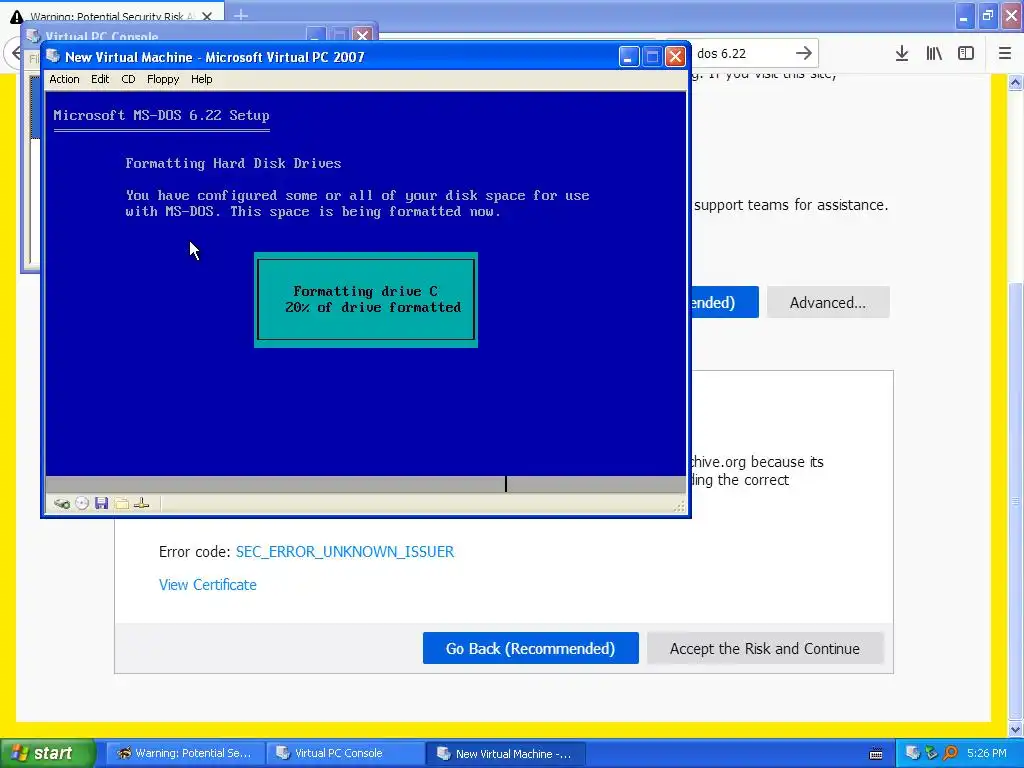
Task: Click the Virtual PC Console title bar icon
Action: click(x=33, y=35)
